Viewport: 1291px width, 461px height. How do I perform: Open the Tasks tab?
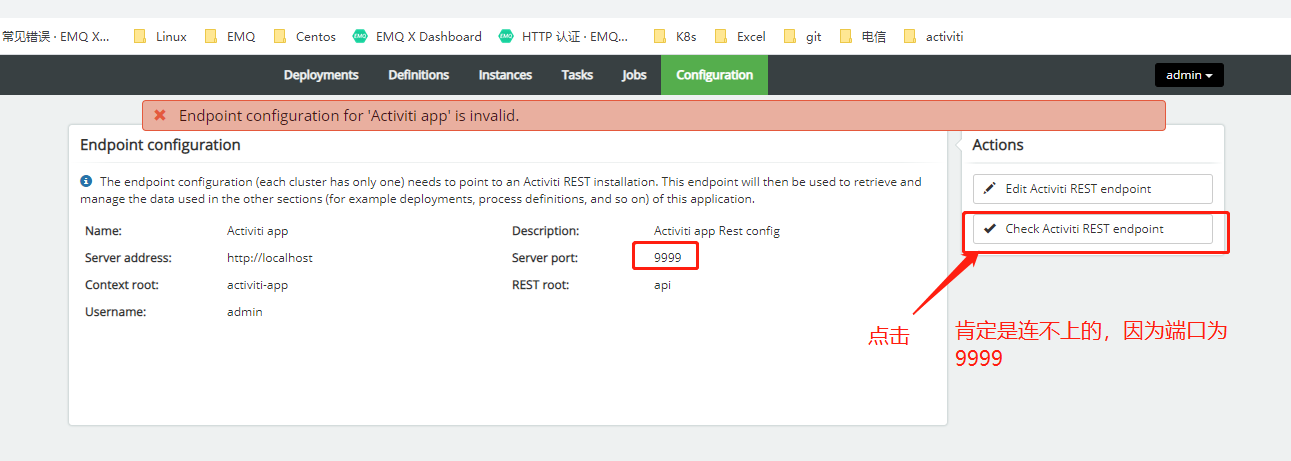(x=577, y=75)
